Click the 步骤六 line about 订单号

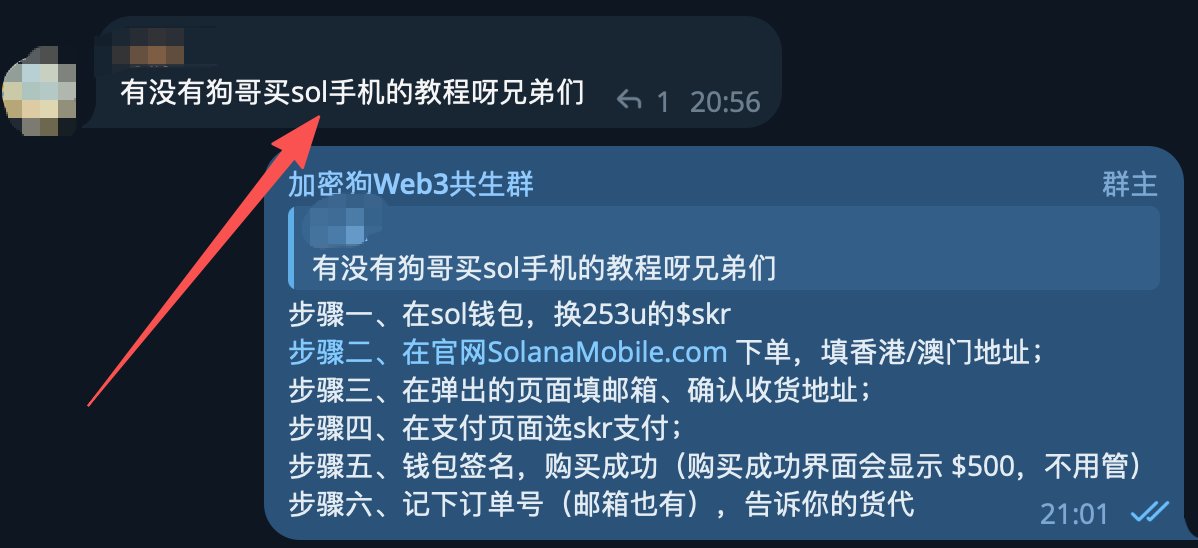click(x=601, y=505)
